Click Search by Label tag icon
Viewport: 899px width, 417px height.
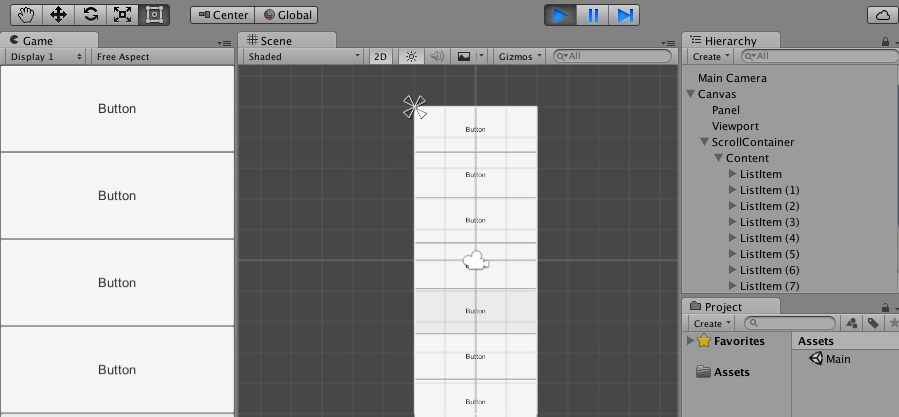point(873,324)
